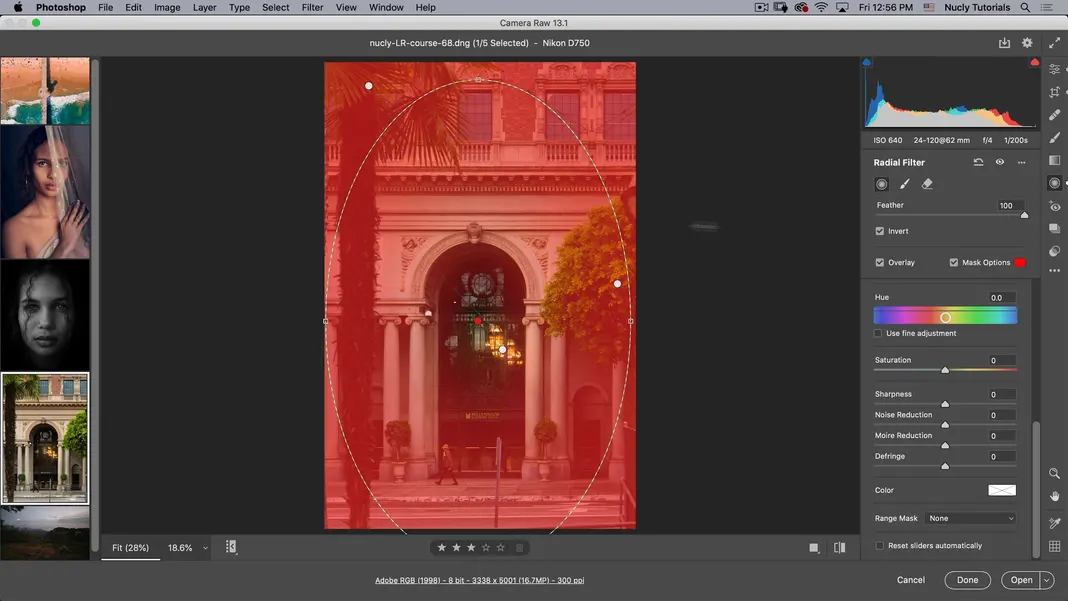Open the Image menu
The height and width of the screenshot is (601, 1068).
pyautogui.click(x=167, y=7)
